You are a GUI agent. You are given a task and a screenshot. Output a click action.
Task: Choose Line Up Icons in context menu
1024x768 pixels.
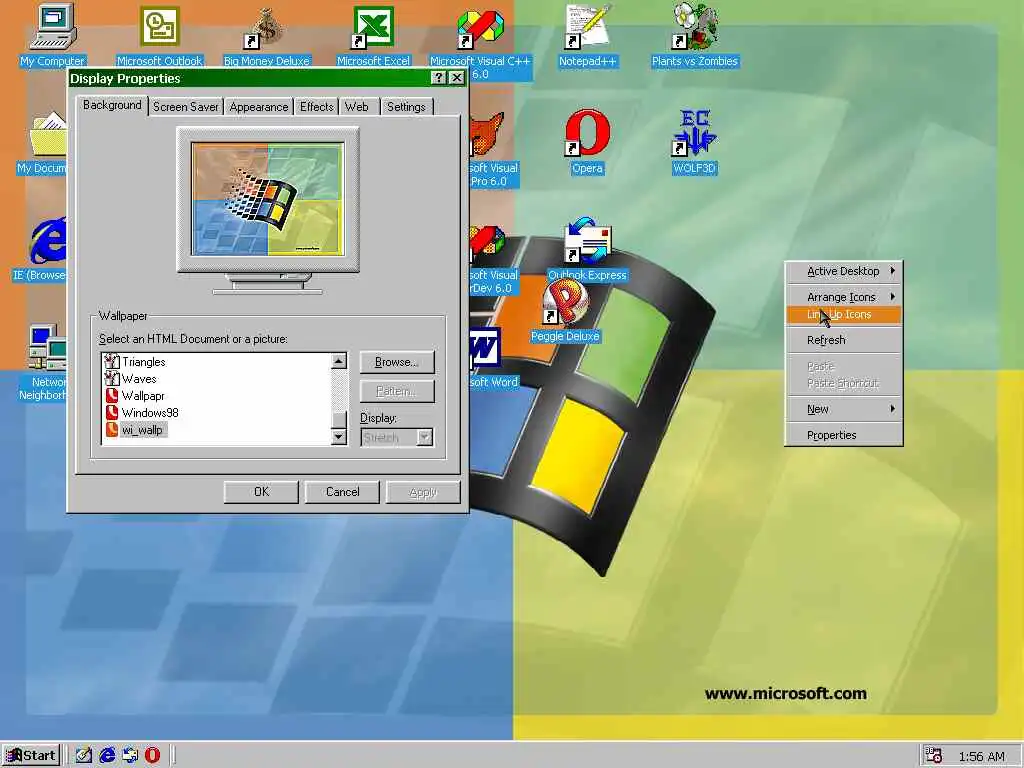coord(844,315)
